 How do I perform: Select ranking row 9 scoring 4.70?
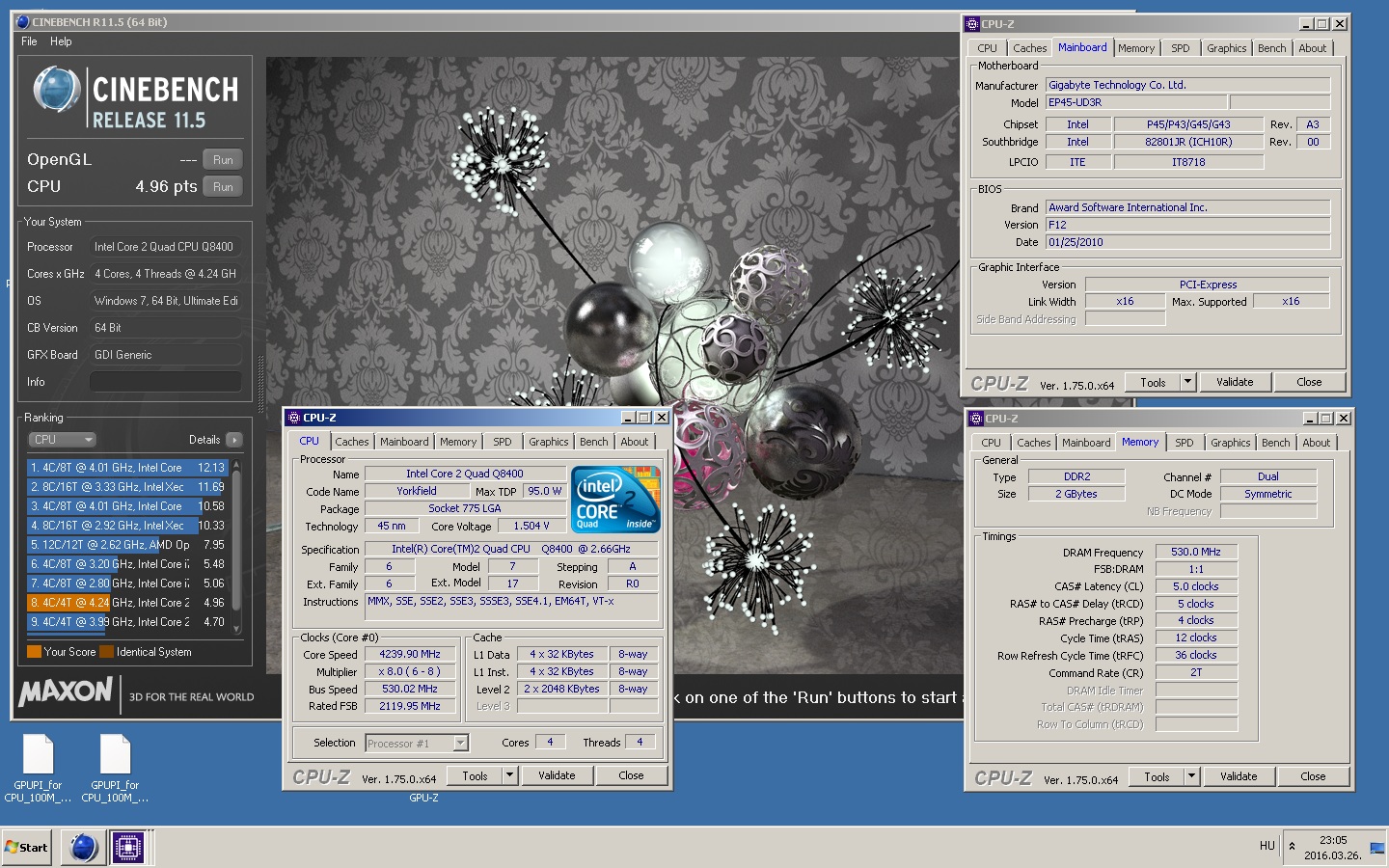(x=127, y=622)
